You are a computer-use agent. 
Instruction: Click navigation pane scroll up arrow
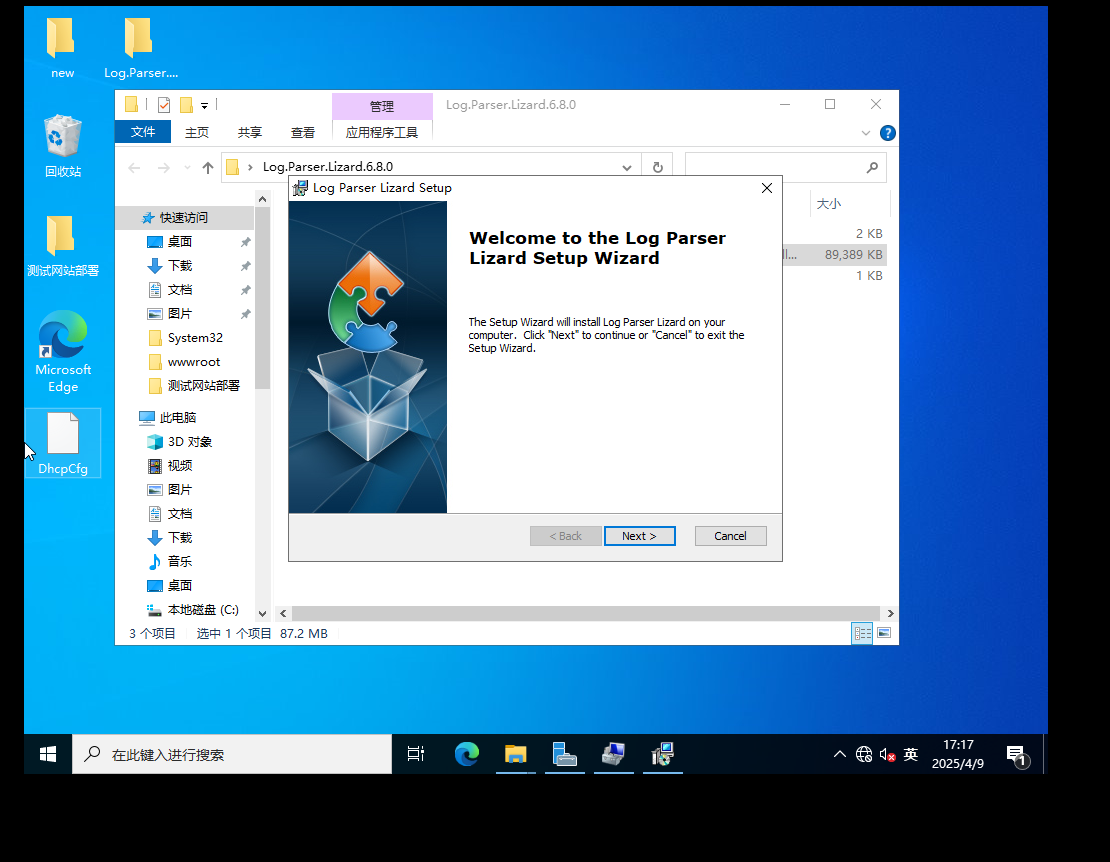262,199
